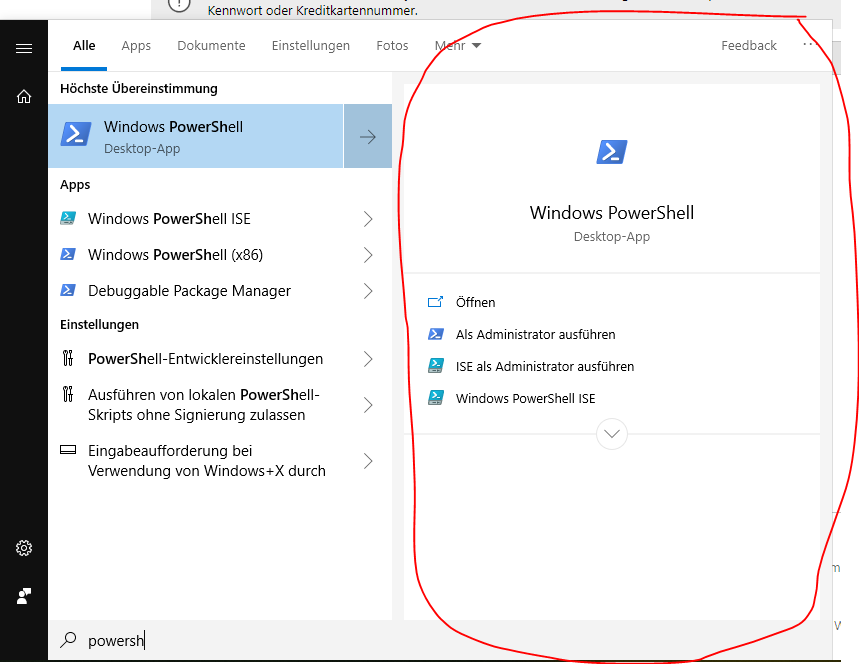Click in the search box containing powersh
This screenshot has height=664, width=859.
click(438, 640)
